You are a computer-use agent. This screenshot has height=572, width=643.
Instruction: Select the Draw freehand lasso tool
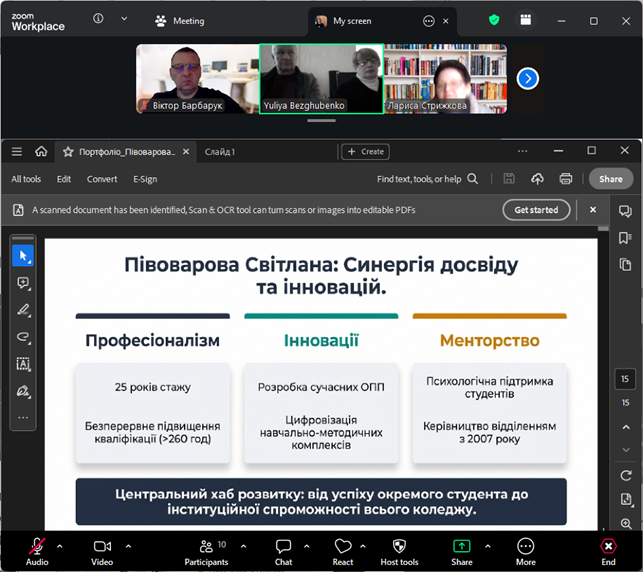(x=23, y=337)
